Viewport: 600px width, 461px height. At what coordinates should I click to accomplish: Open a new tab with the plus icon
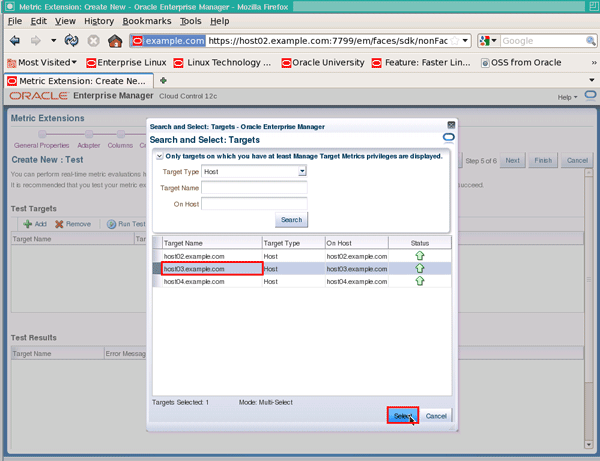(x=163, y=80)
